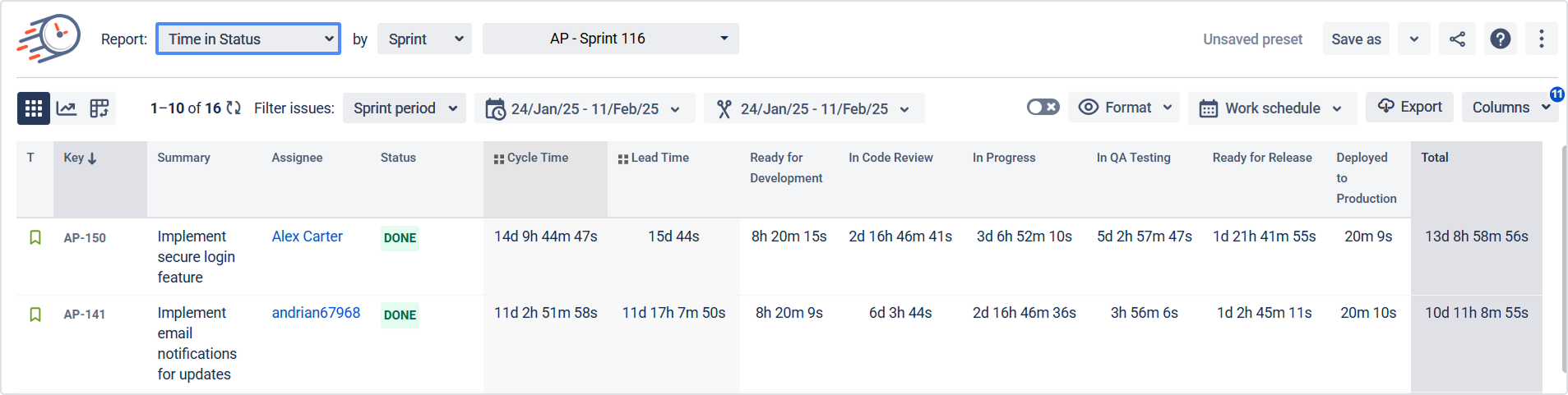The width and height of the screenshot is (1568, 395).
Task: Open the Time in Status report dropdown
Action: pyautogui.click(x=248, y=39)
